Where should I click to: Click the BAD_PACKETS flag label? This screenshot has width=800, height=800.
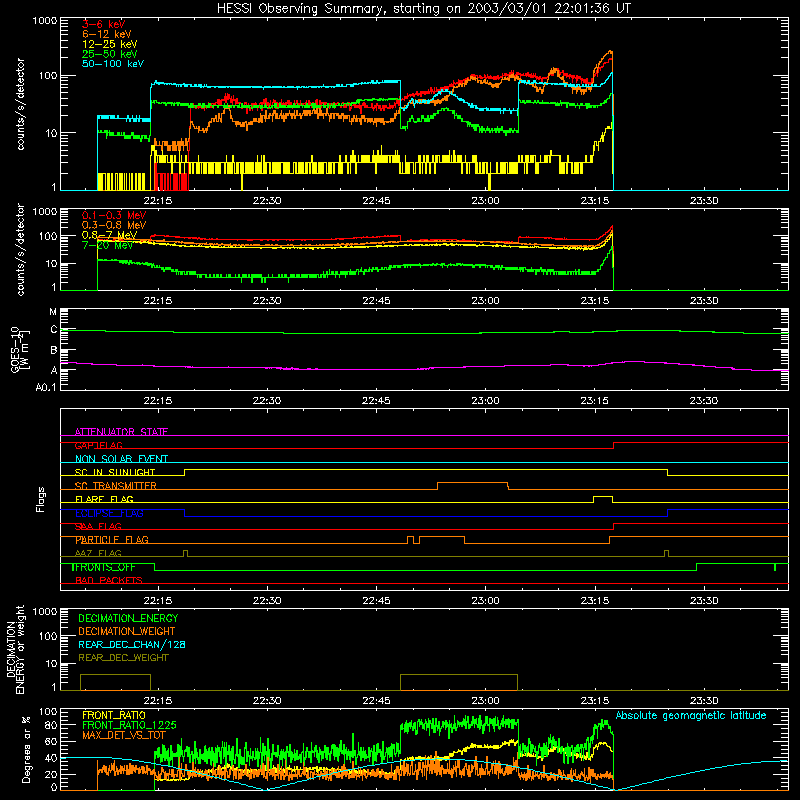109,580
